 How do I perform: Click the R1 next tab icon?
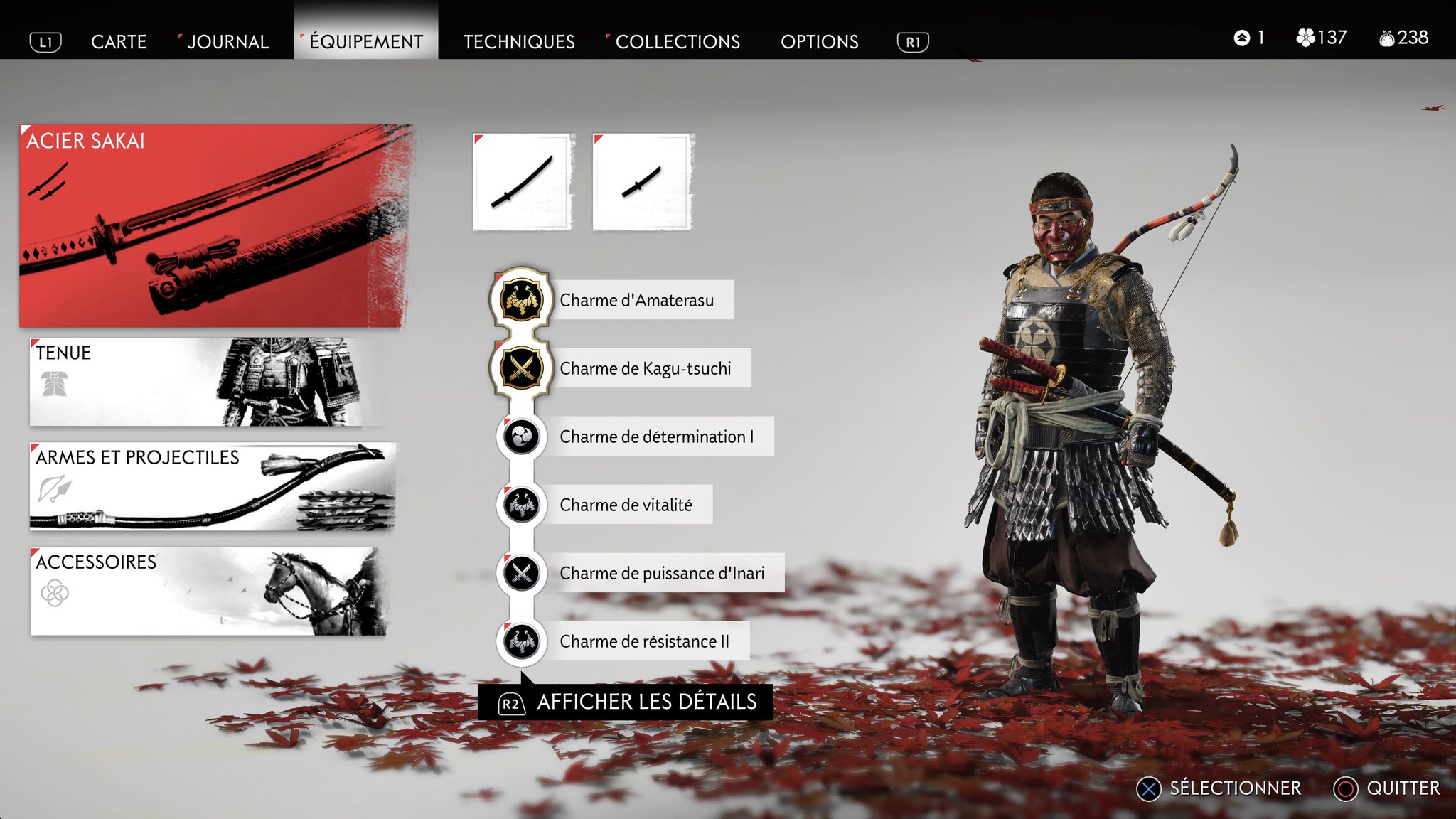(913, 42)
